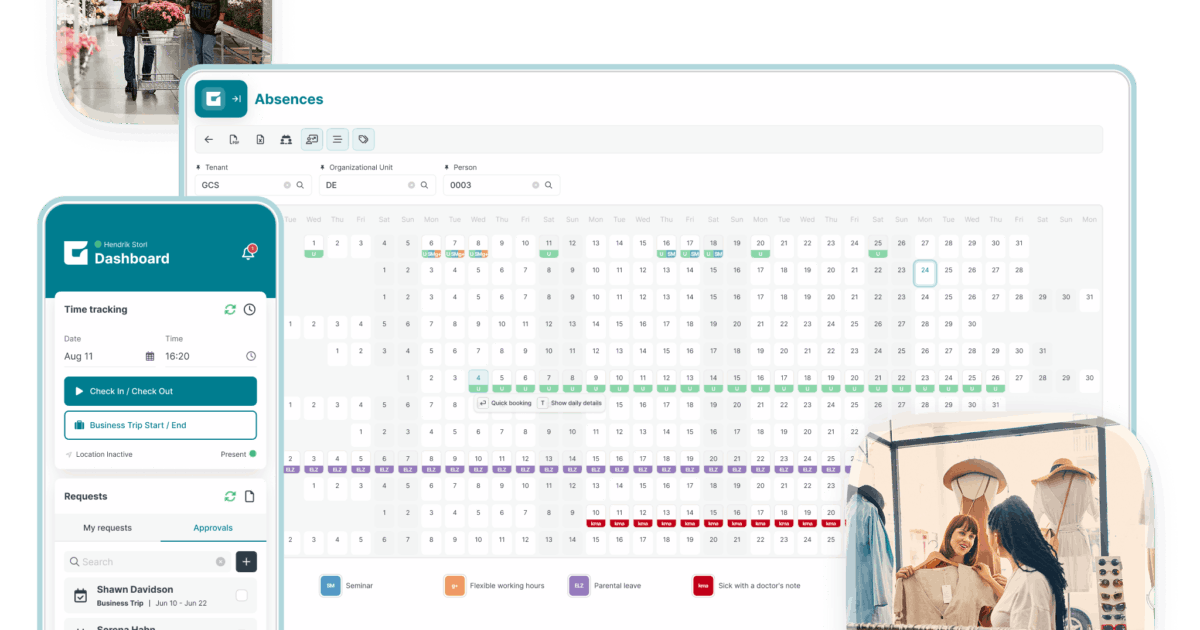
Task: Open notifications bell on Dashboard
Action: (248, 253)
